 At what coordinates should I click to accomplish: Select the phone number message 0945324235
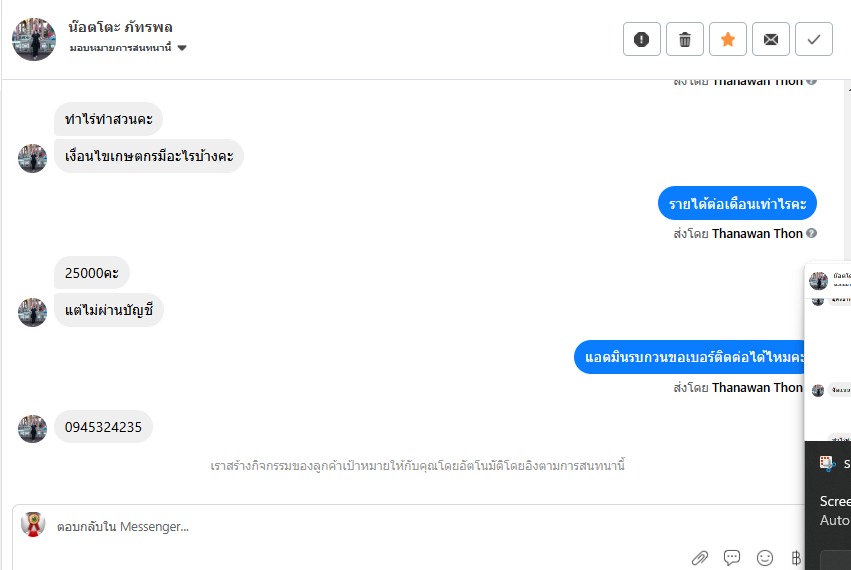103,427
